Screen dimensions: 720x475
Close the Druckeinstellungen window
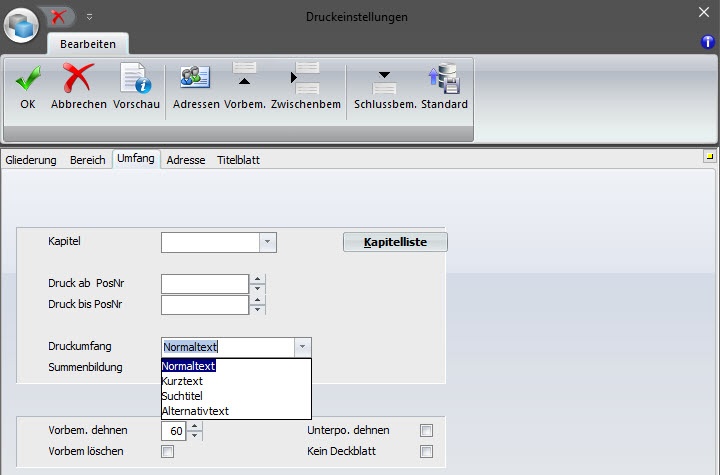pos(704,12)
